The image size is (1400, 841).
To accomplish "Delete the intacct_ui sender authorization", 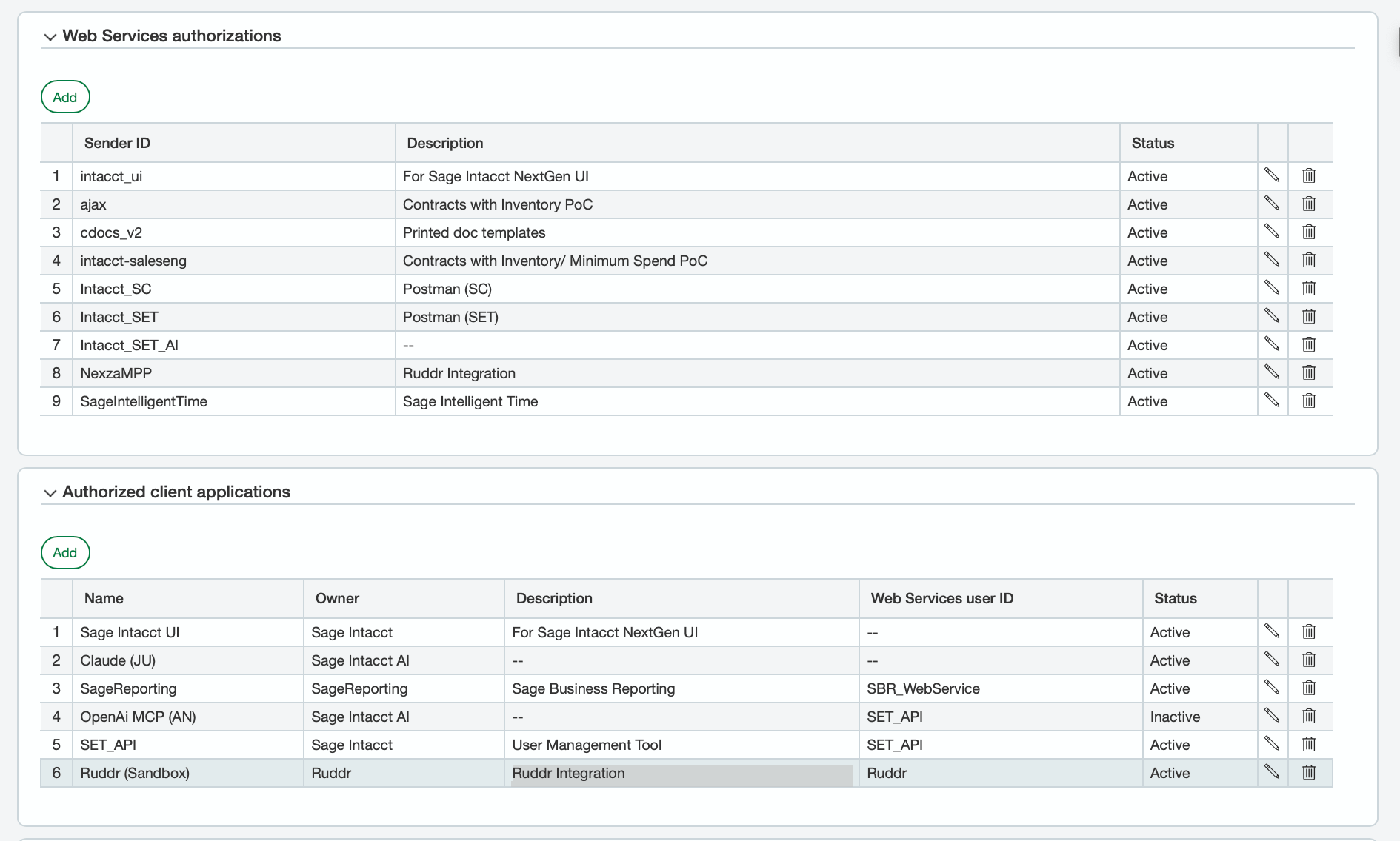I will coord(1309,175).
